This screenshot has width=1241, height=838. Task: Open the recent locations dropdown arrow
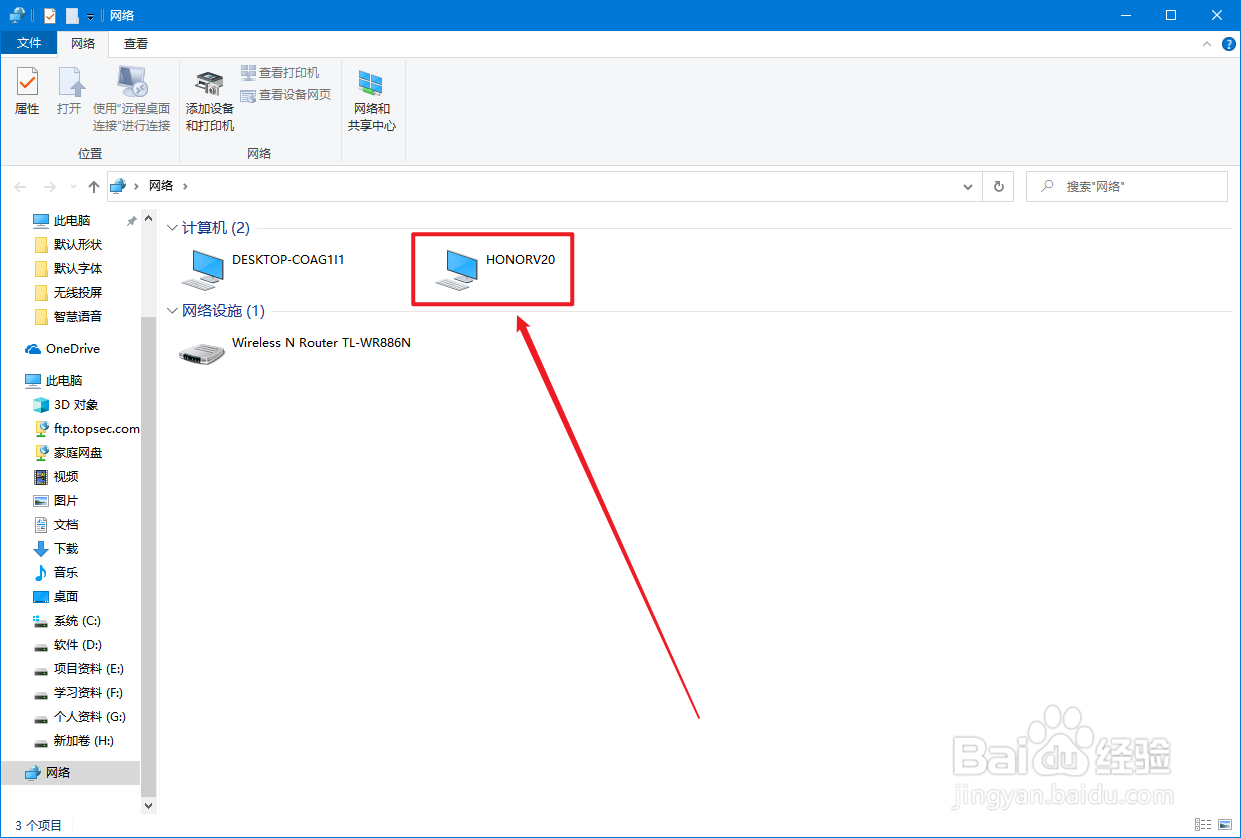click(73, 187)
